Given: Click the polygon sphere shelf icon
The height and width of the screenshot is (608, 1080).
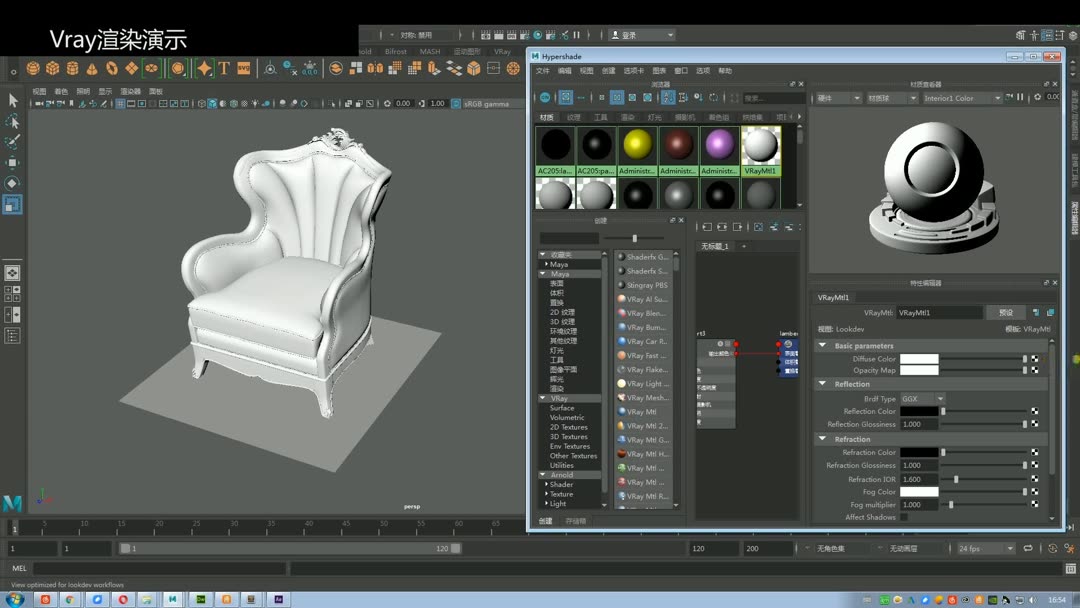Looking at the screenshot, I should (33, 68).
